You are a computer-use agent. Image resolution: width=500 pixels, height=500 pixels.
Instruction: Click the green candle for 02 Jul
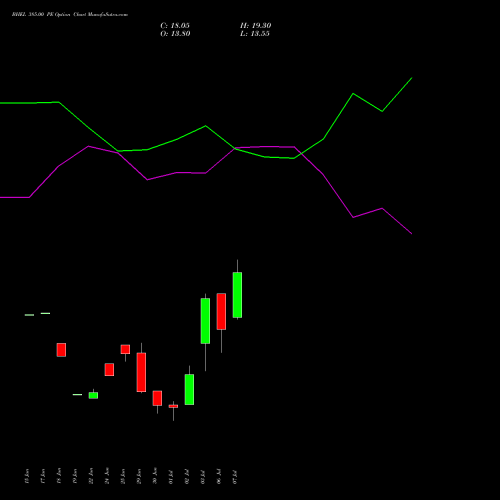point(189,389)
